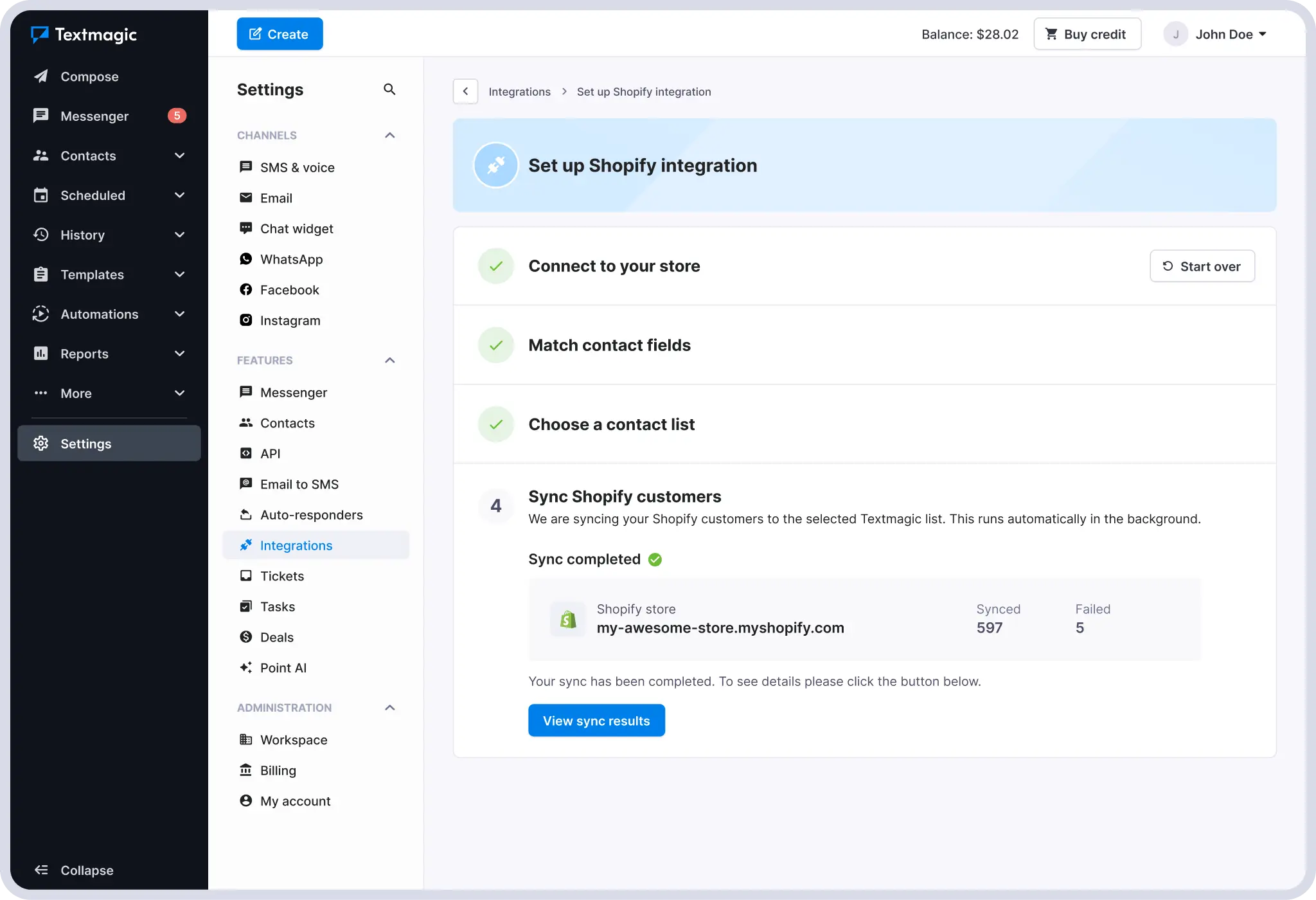This screenshot has width=1316, height=900.
Task: Open the Match contact fields step
Action: [864, 345]
